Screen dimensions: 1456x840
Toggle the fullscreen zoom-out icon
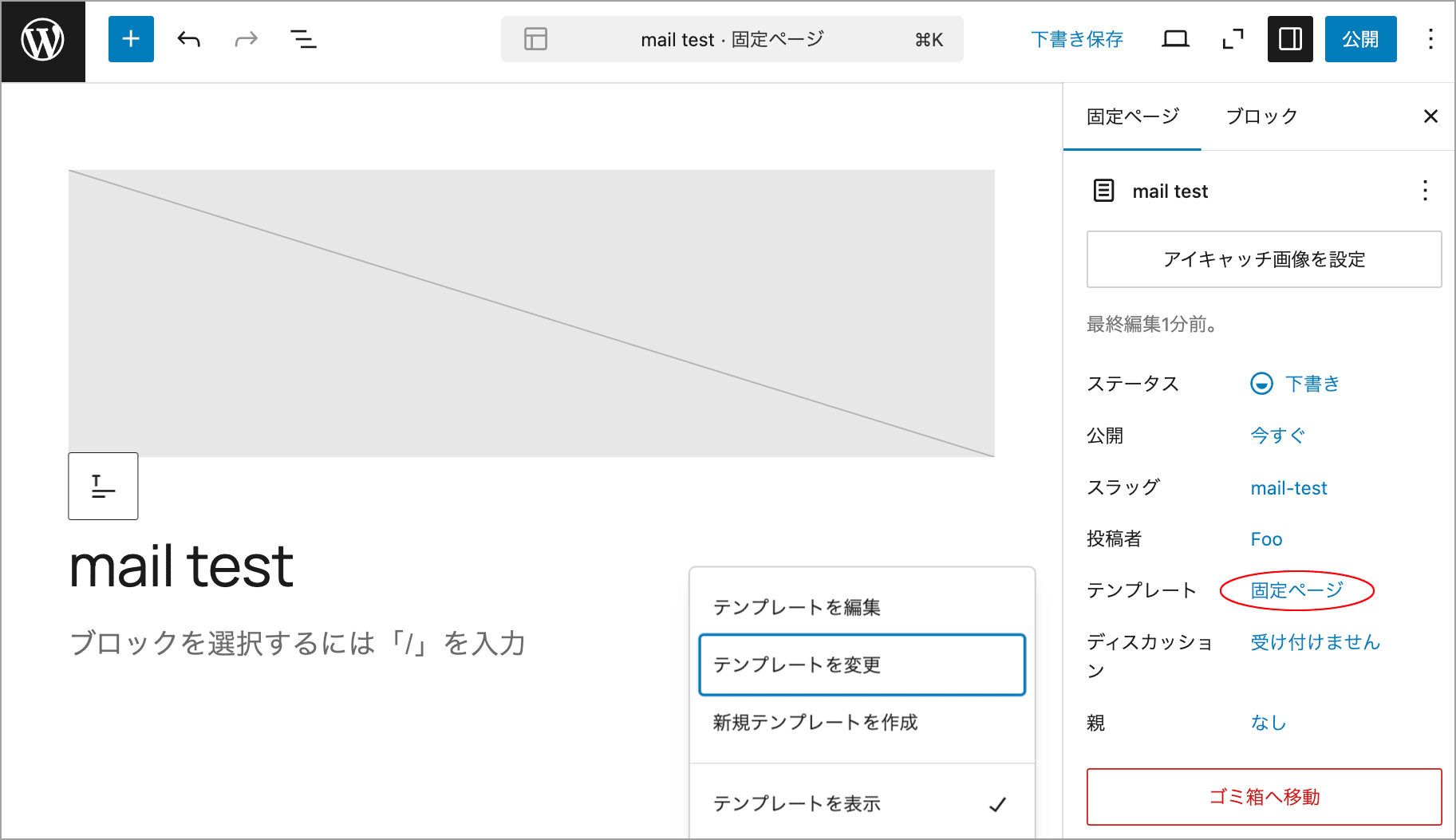tap(1233, 39)
